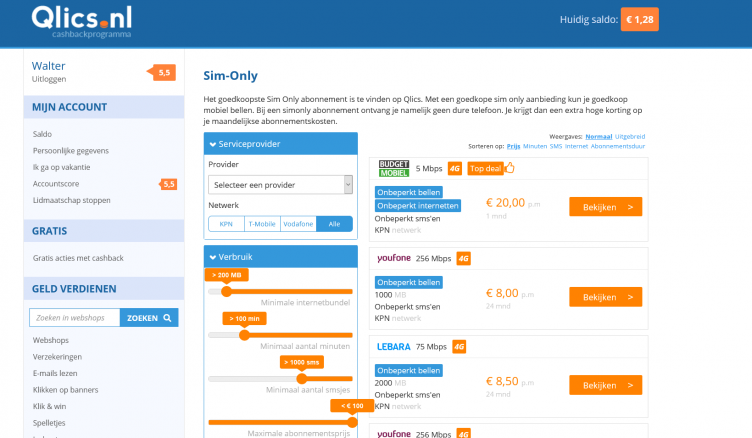The height and width of the screenshot is (438, 752).
Task: Click the 'Zoeken in webshops' search field
Action: coord(75,318)
